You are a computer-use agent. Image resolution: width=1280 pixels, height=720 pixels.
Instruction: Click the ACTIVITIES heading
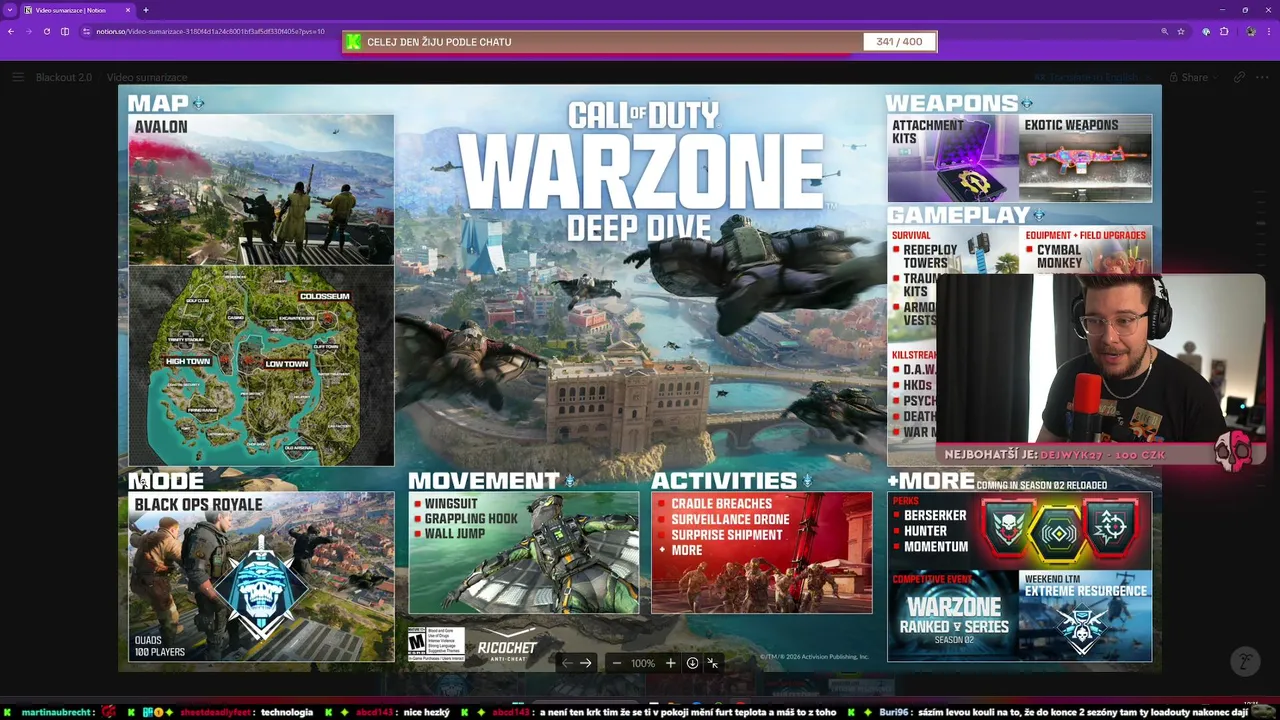[724, 480]
